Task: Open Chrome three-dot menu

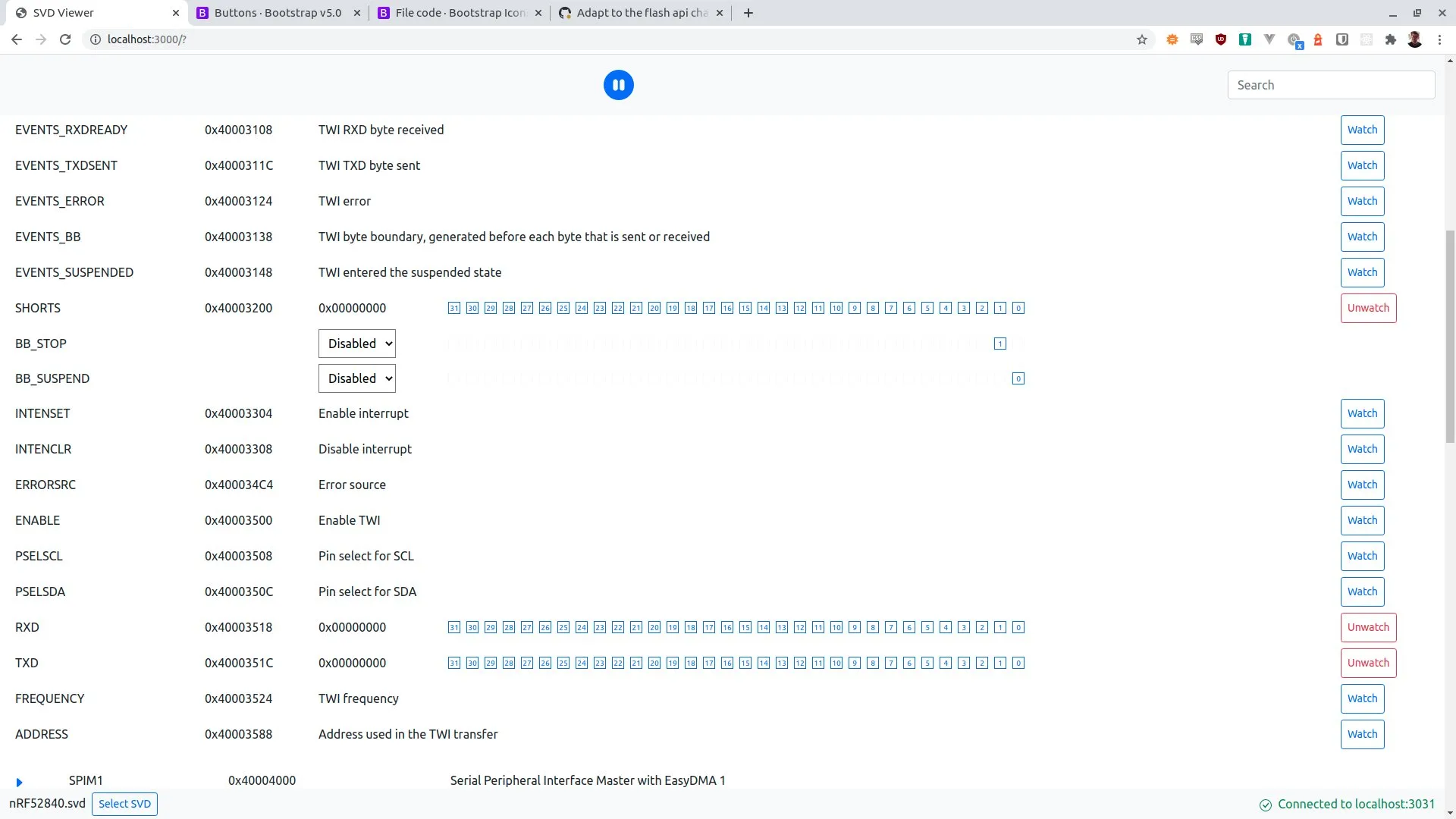Action: click(x=1439, y=39)
